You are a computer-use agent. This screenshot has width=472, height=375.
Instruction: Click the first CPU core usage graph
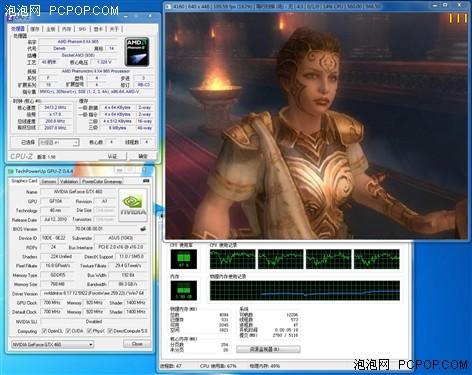pos(232,259)
